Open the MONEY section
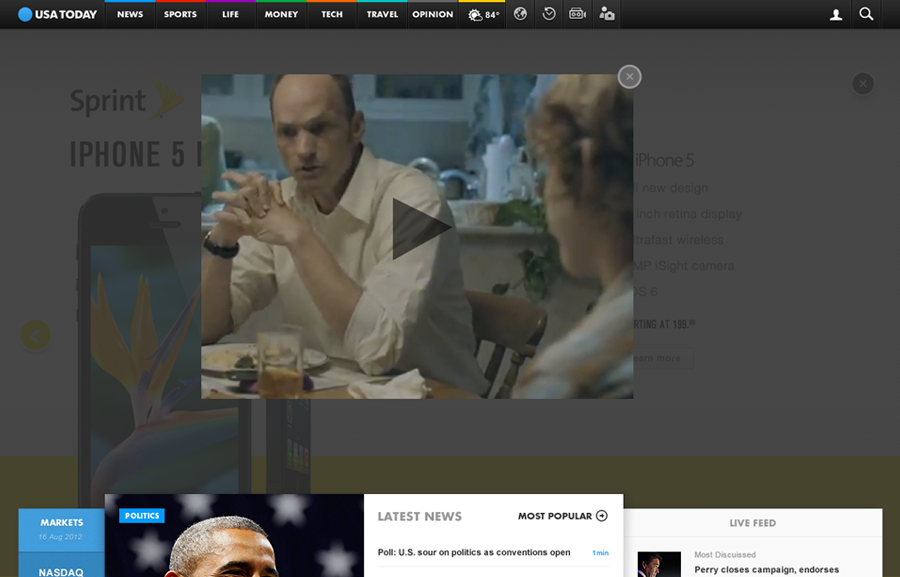The height and width of the screenshot is (577, 900). (x=281, y=14)
